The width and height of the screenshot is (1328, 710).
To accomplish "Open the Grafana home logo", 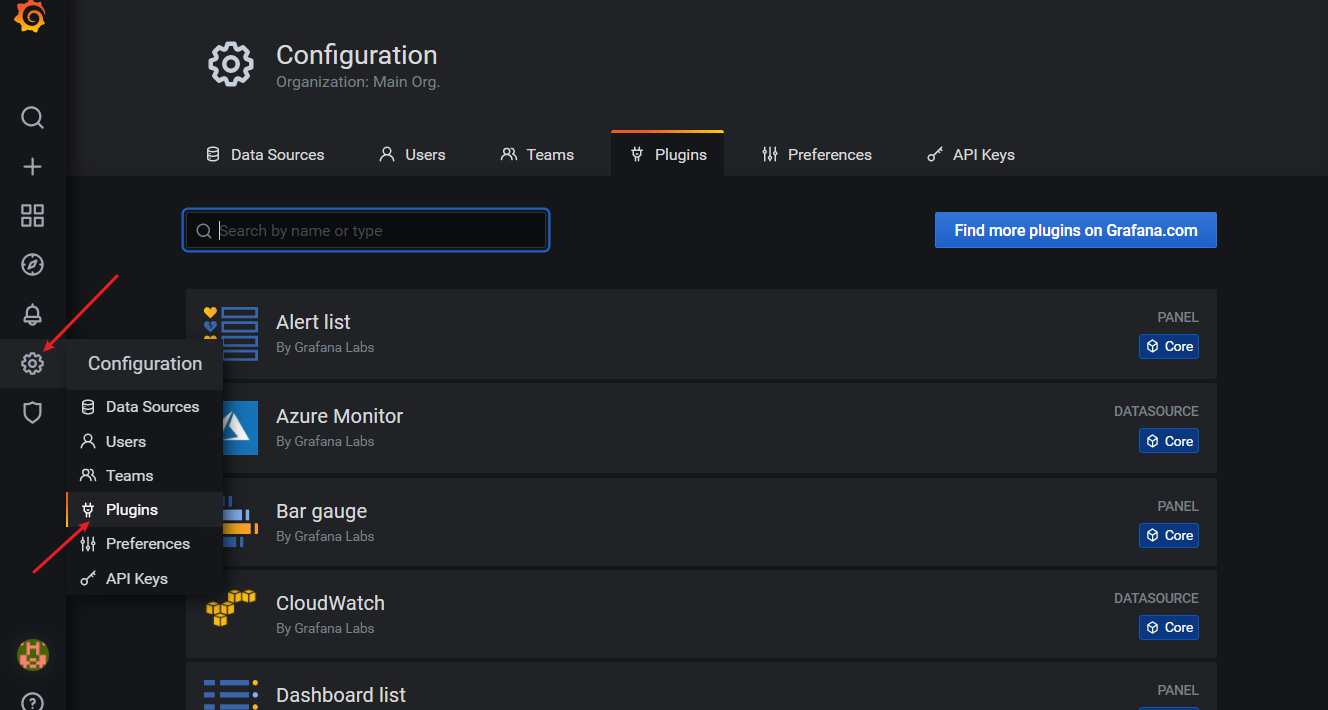I will pos(30,15).
